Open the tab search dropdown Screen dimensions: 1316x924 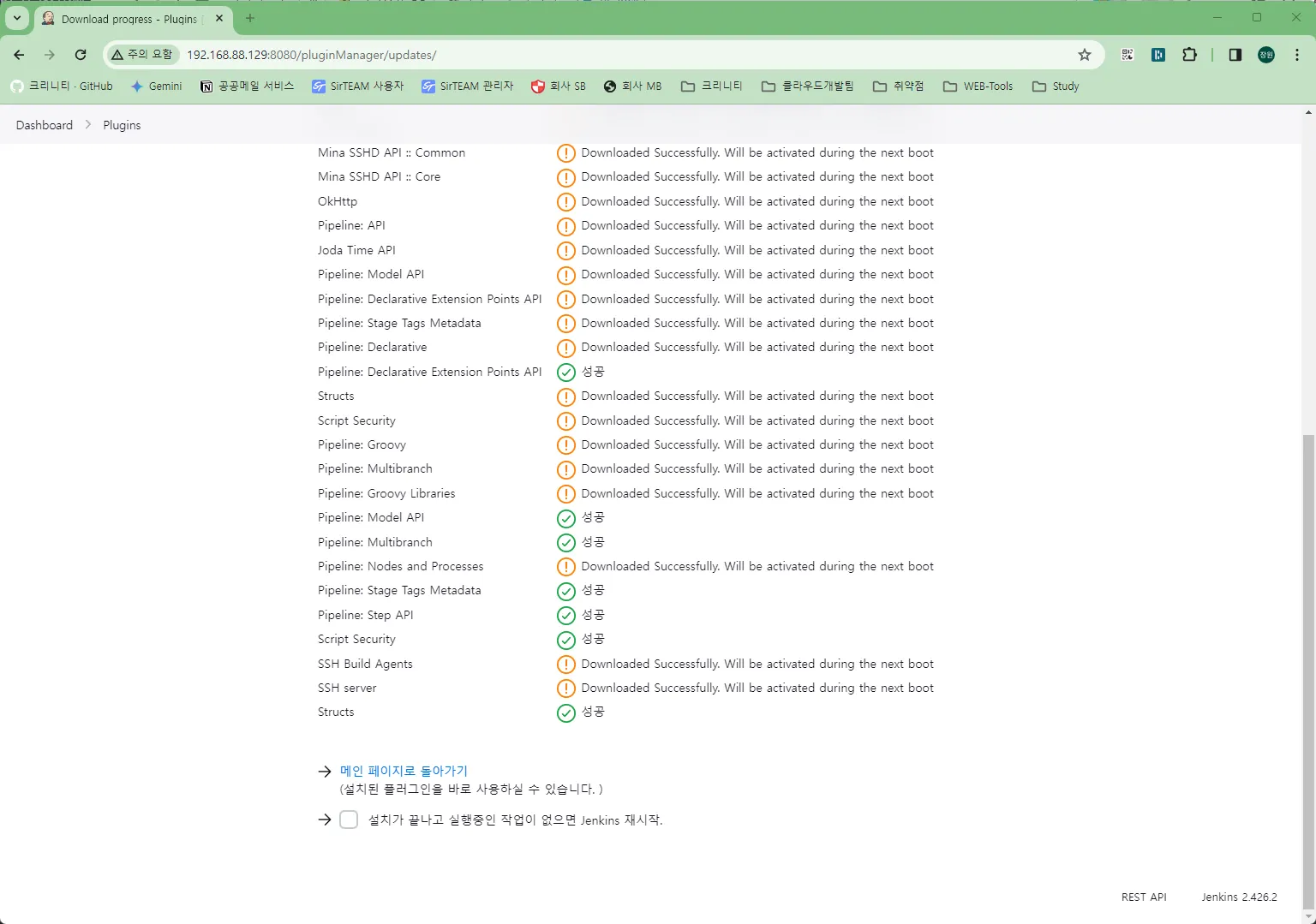16,18
